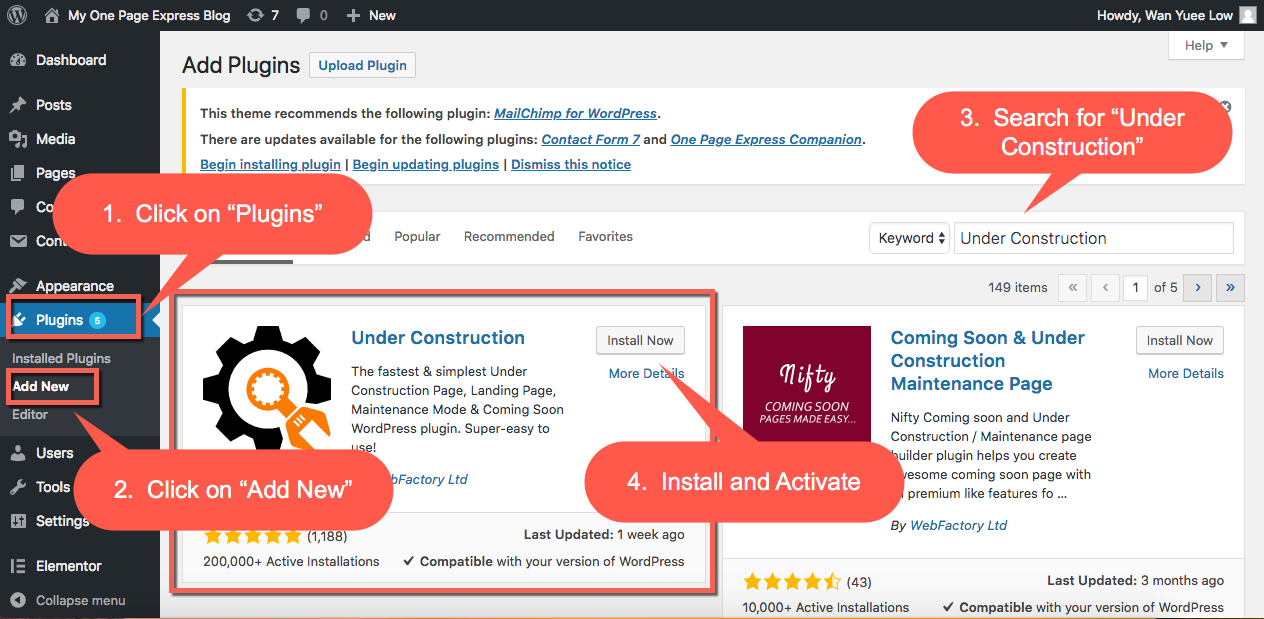Click the Posts pushpin icon

[x=18, y=105]
